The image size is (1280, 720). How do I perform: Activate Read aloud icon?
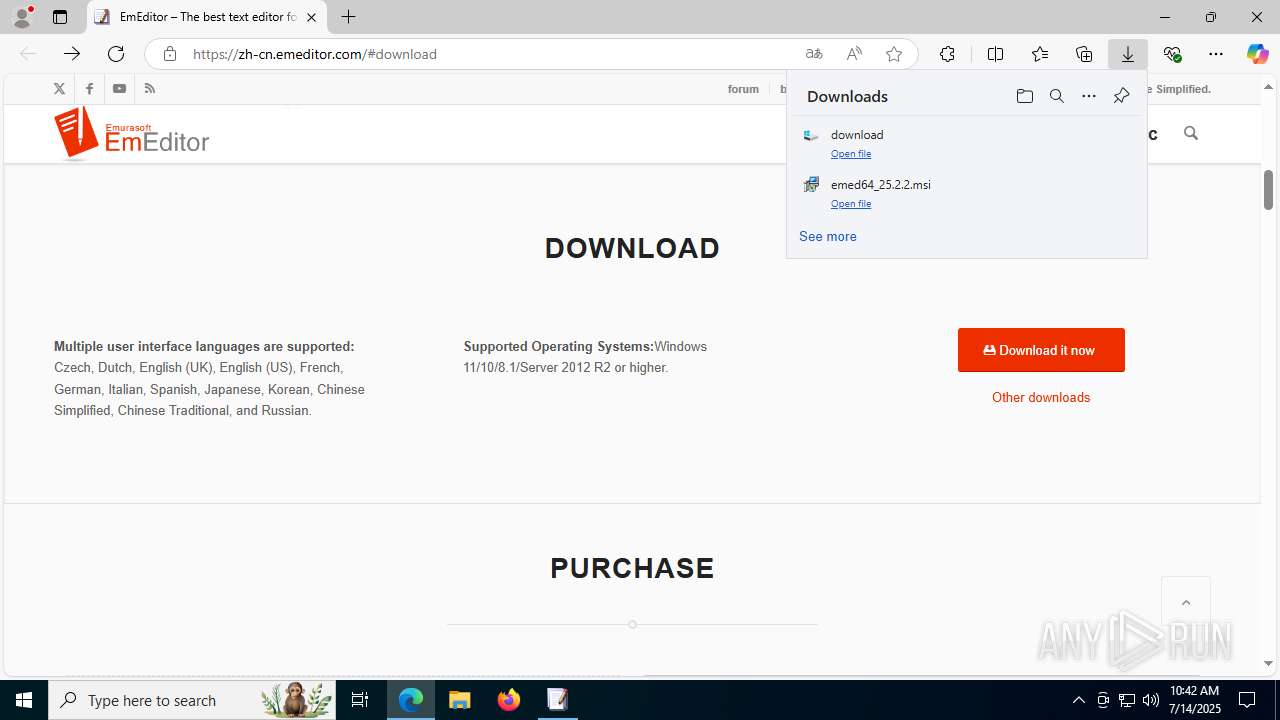pos(854,54)
